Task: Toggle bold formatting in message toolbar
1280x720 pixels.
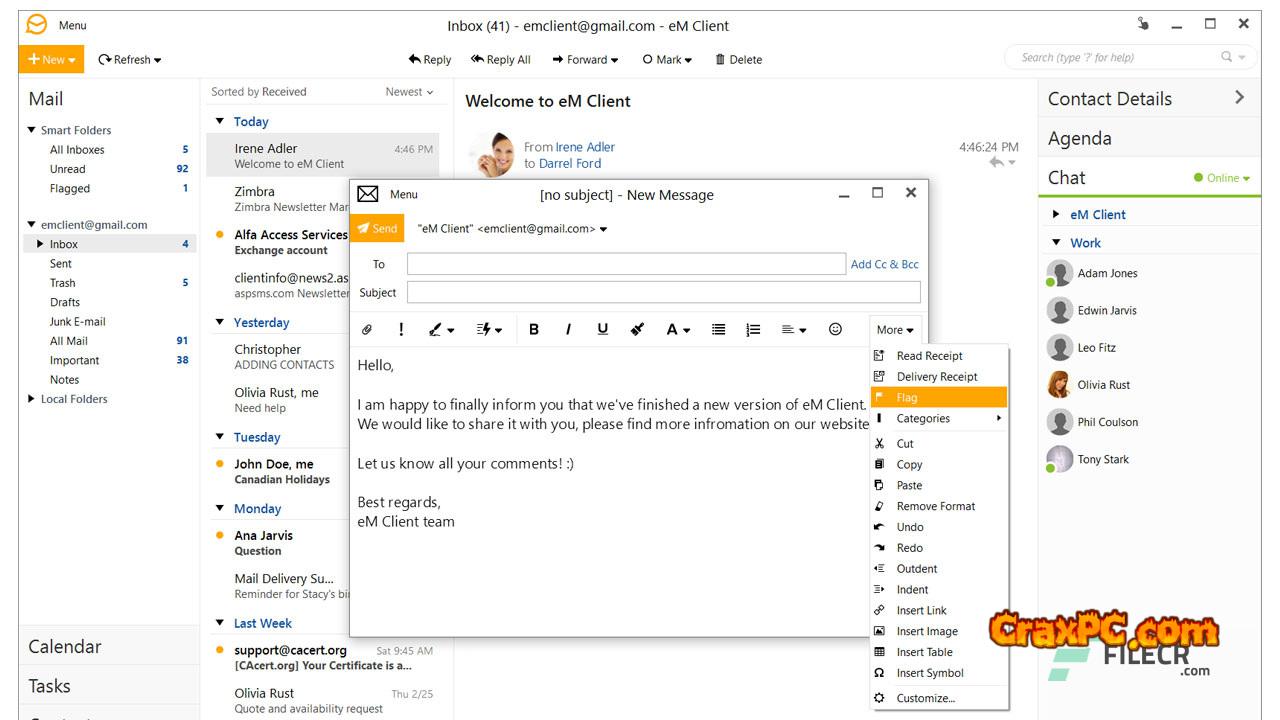Action: pyautogui.click(x=534, y=330)
